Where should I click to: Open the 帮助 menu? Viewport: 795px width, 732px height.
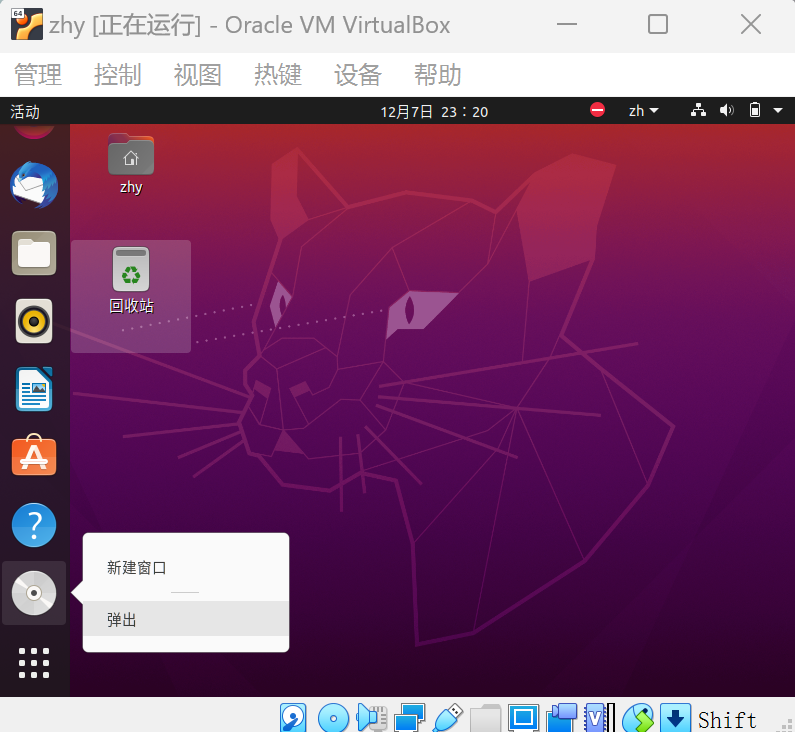[x=438, y=75]
